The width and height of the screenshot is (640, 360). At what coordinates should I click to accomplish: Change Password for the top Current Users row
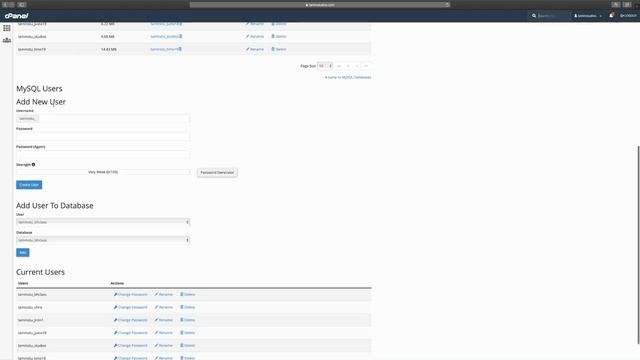131,294
